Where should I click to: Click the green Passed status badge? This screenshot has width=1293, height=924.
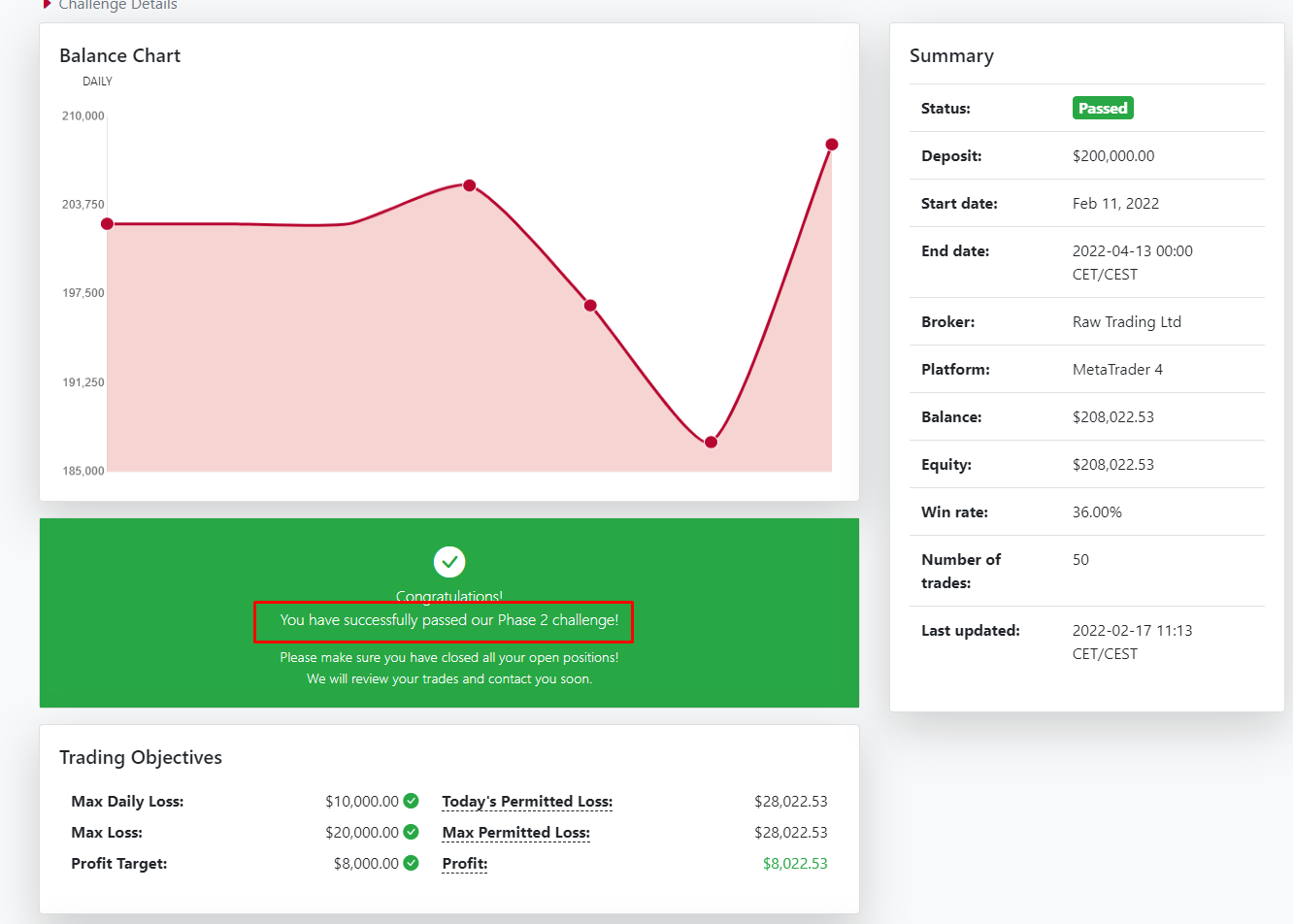pos(1103,108)
